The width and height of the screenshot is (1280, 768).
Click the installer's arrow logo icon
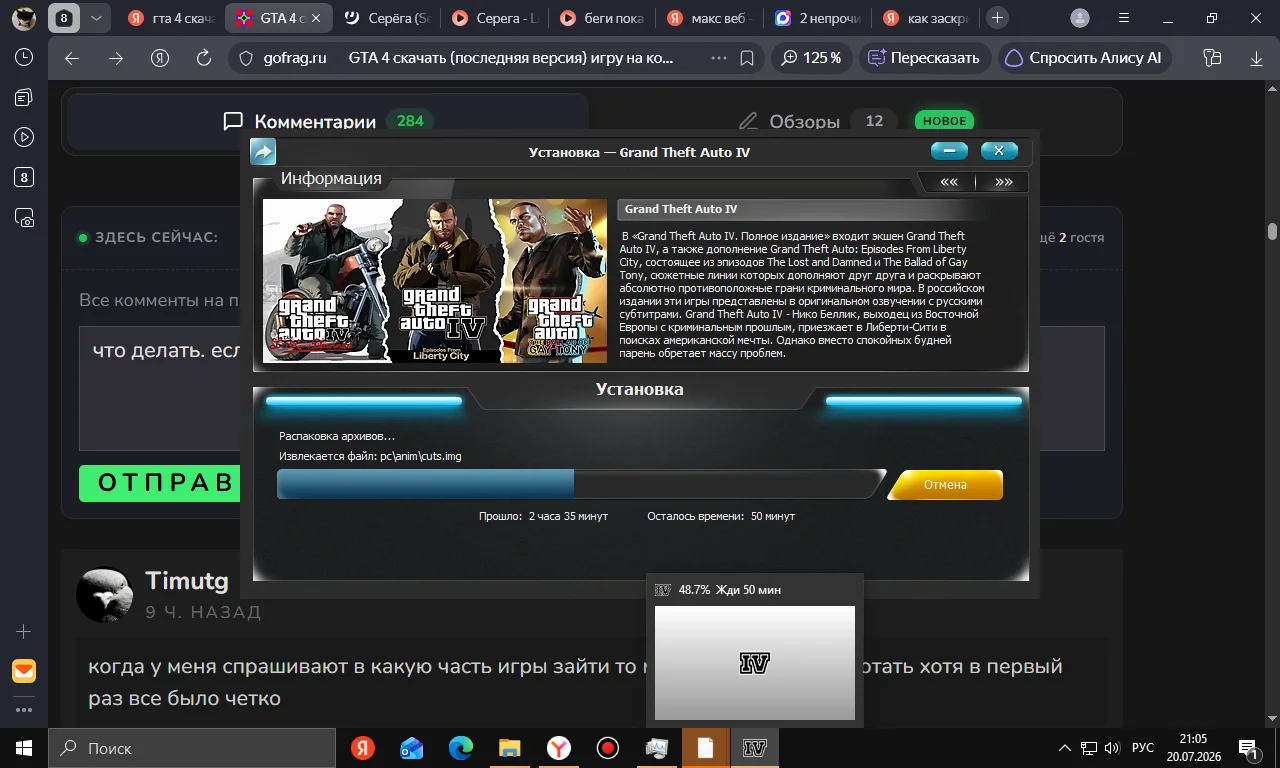click(263, 152)
